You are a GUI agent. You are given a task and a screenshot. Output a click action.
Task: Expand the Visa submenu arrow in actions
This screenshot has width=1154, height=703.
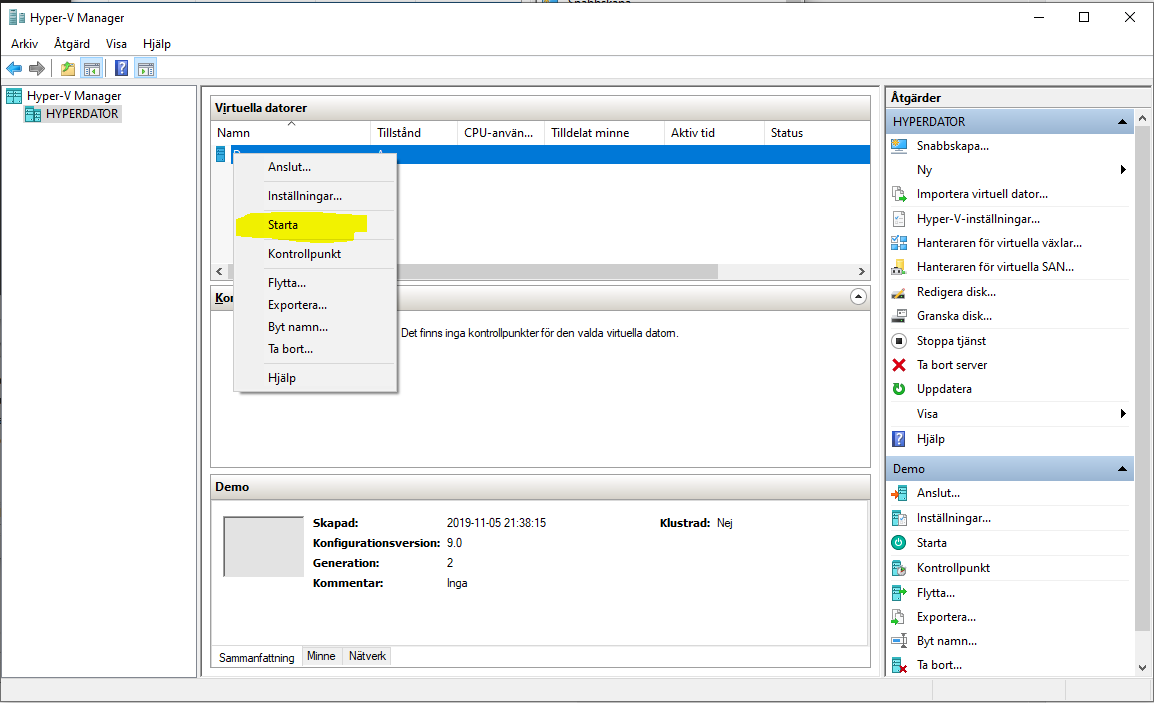[x=1123, y=414]
